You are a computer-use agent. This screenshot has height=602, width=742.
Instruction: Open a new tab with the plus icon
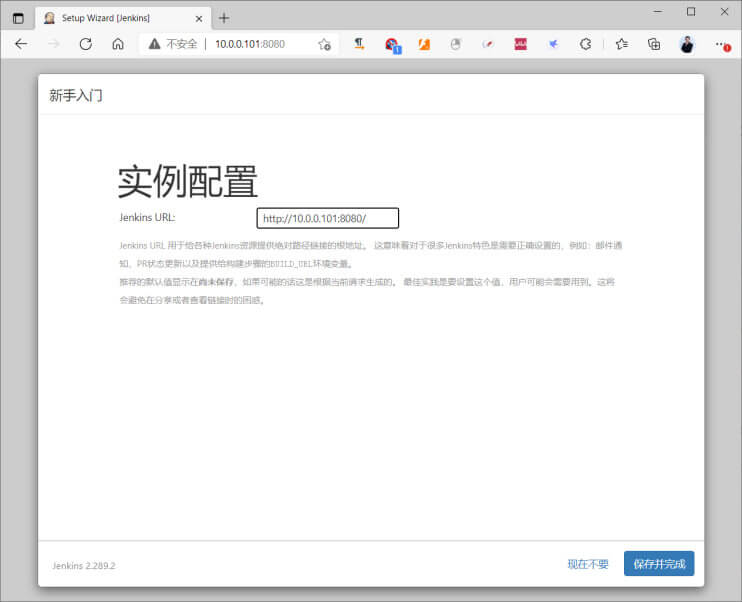(x=224, y=18)
